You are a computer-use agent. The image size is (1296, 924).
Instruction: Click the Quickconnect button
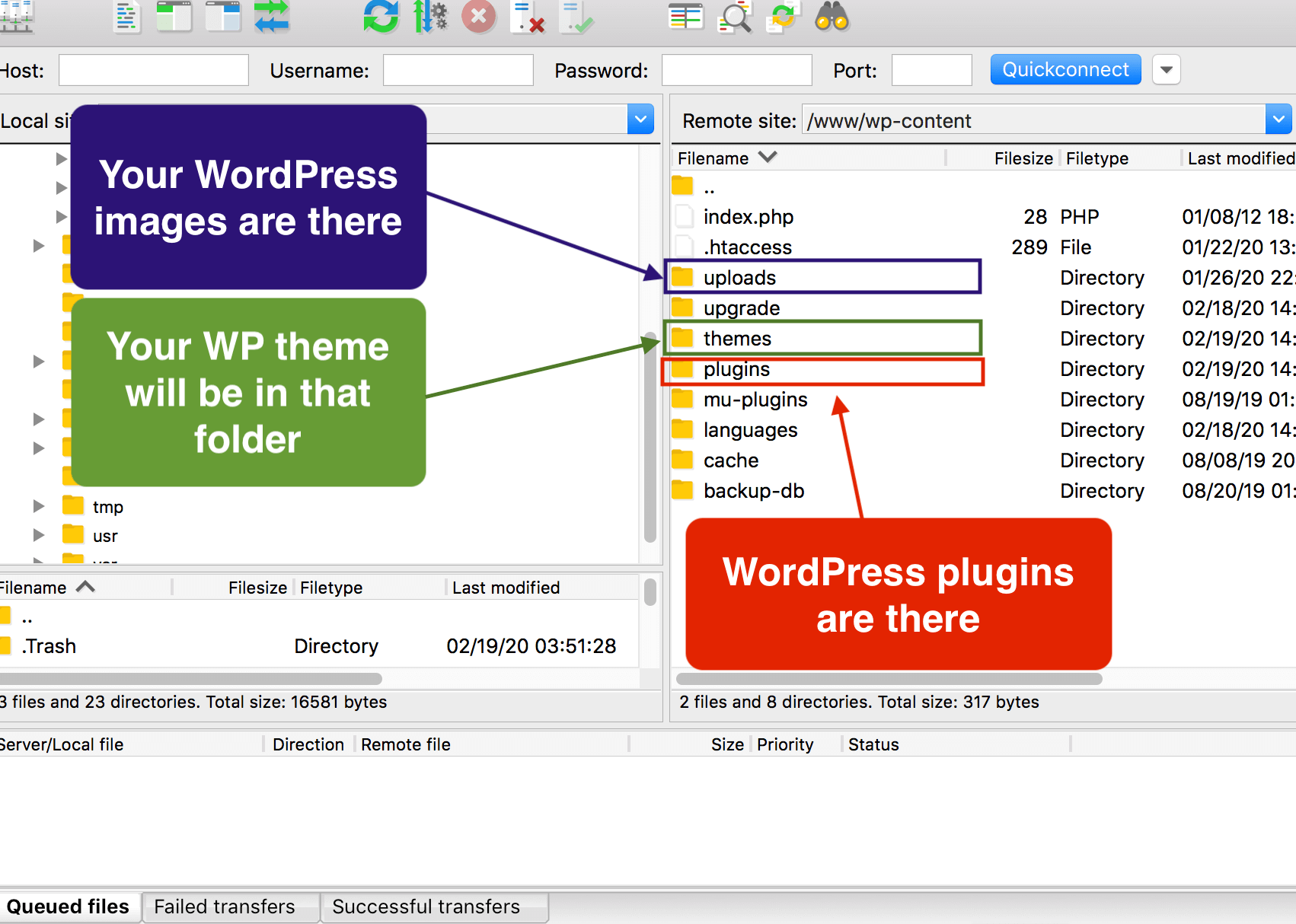pos(1065,70)
